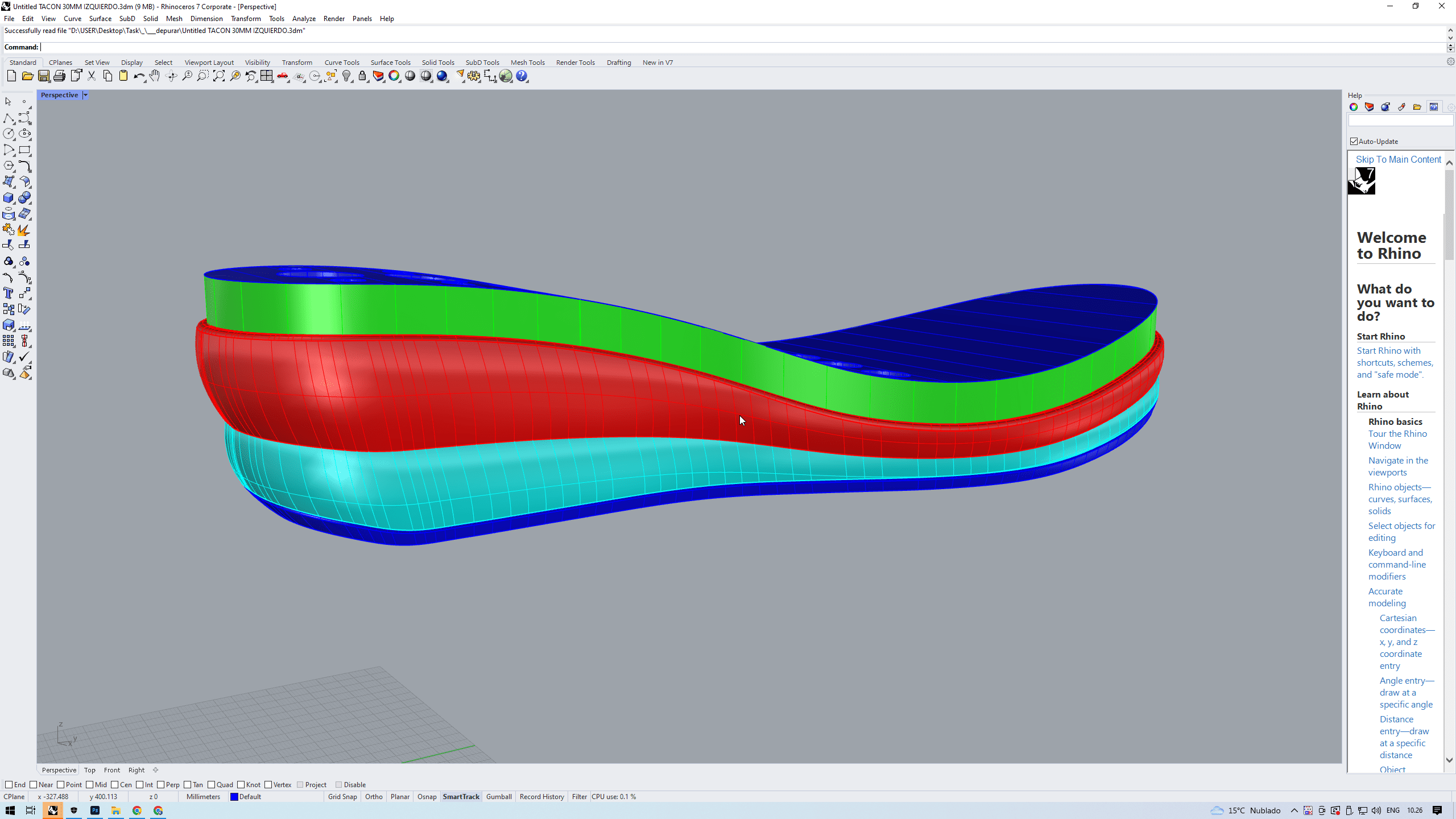Click the Open file folder icon

coord(27,76)
